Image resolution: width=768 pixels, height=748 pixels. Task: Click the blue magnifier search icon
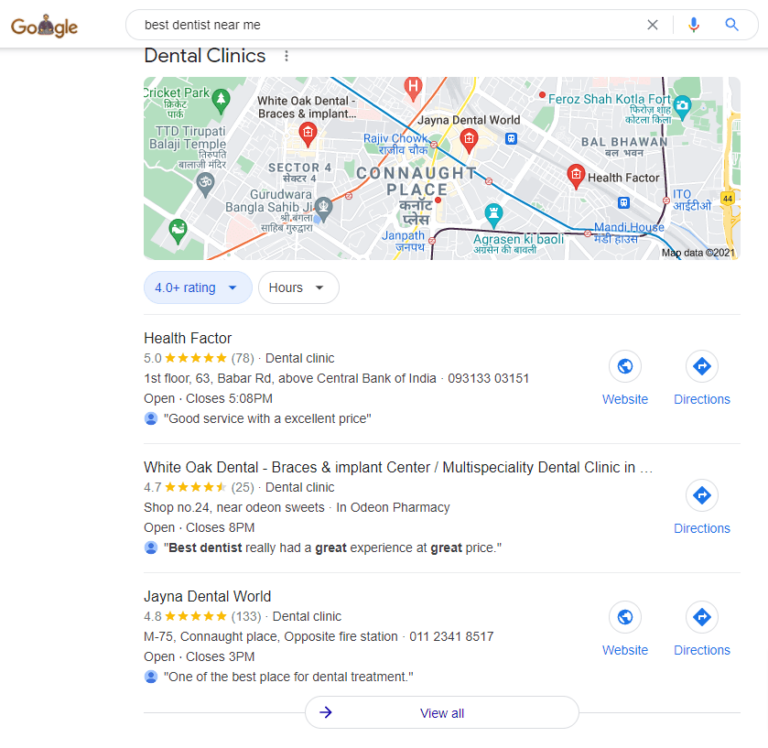732,24
